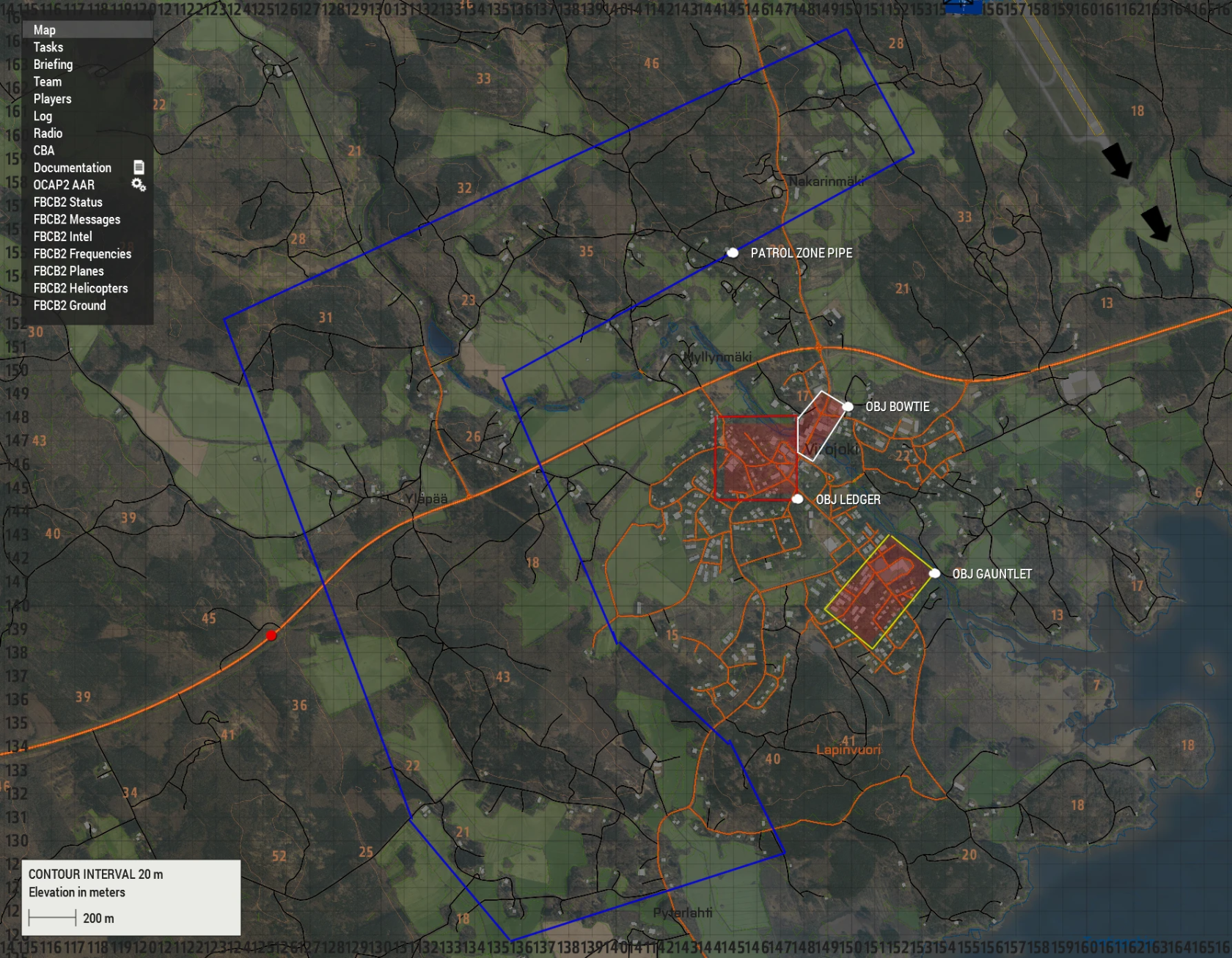Click the red shaded OBJ LEDGER square area
The height and width of the screenshot is (958, 1232).
click(x=755, y=458)
